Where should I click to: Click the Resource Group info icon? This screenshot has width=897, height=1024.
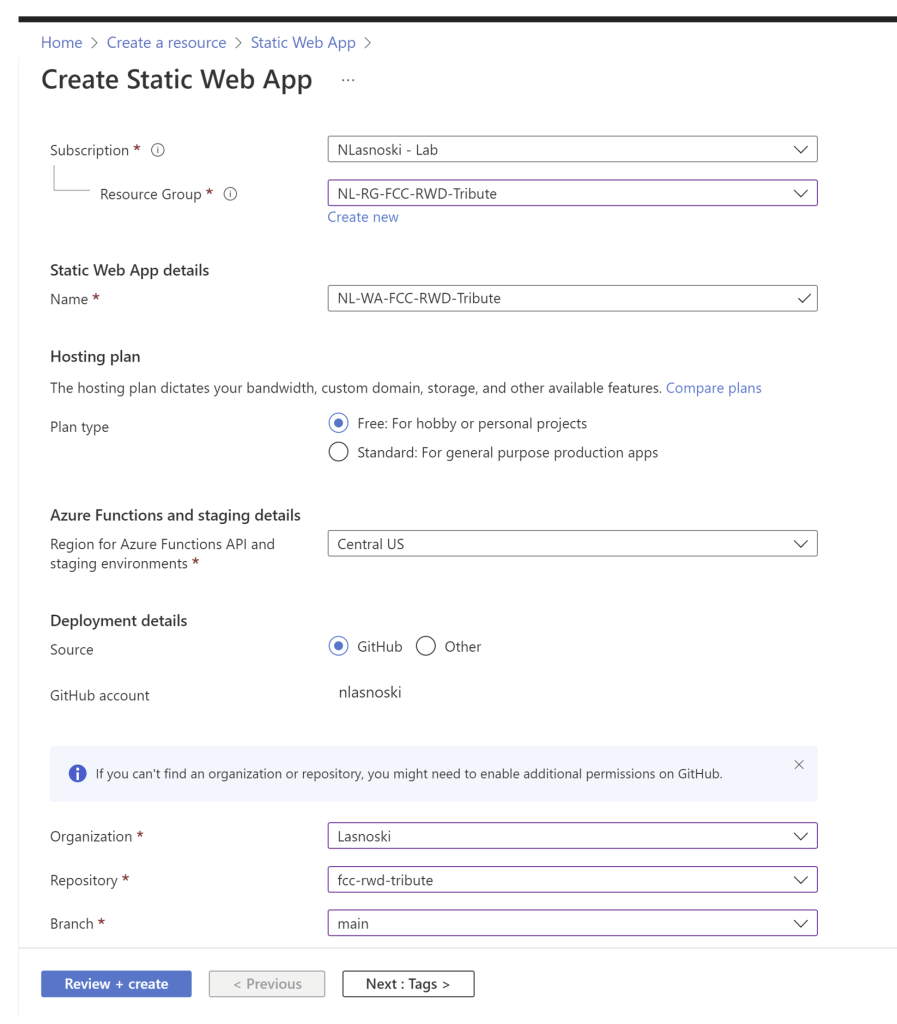click(x=230, y=194)
